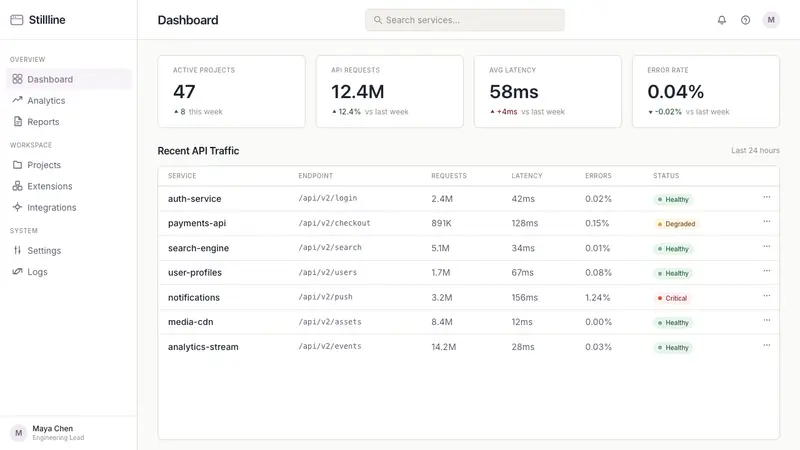Open the media-cdn entry

coord(190,322)
